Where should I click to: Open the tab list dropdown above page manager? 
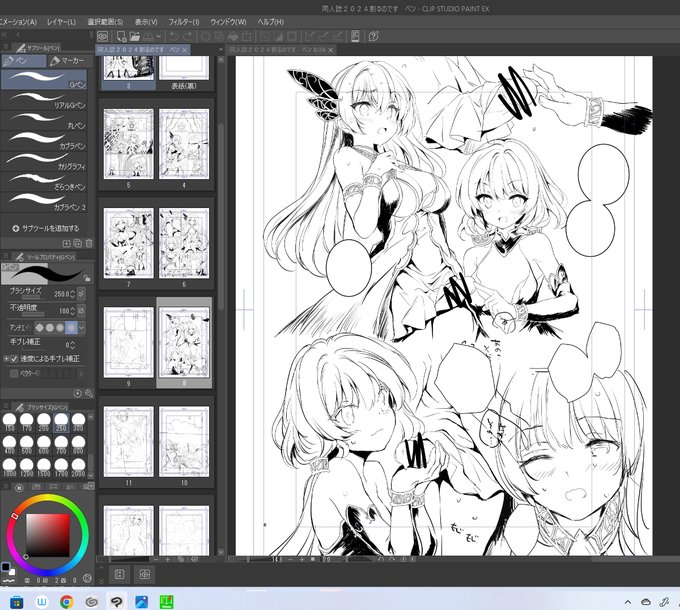point(220,49)
